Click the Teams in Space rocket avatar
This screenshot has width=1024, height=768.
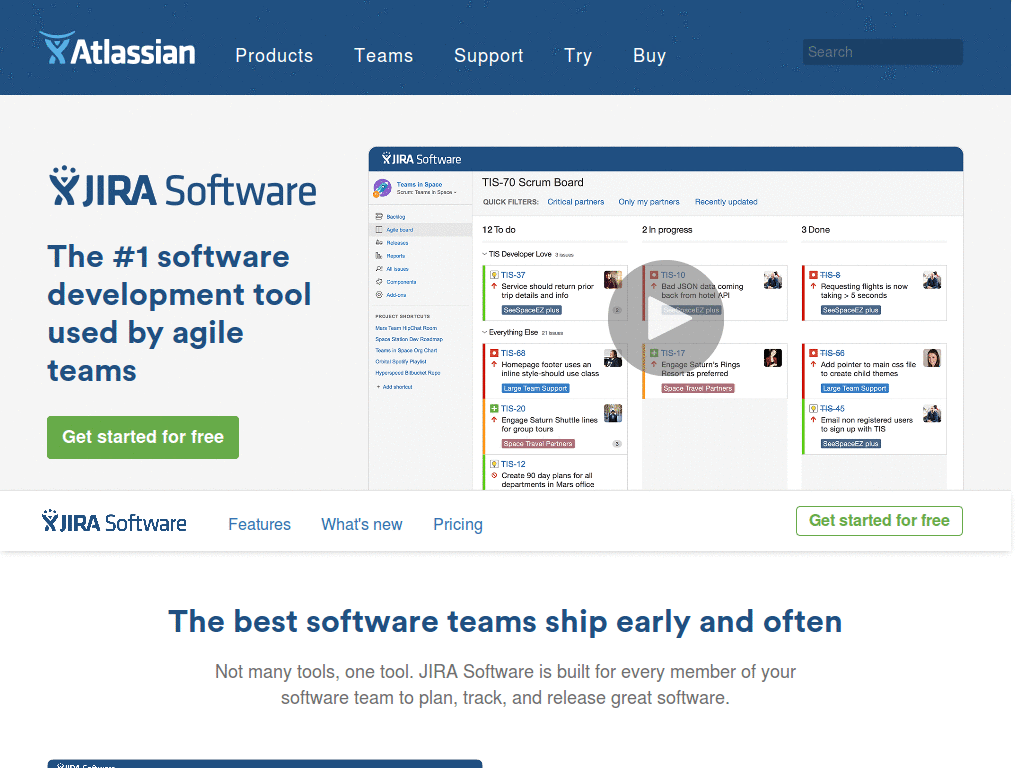382,189
